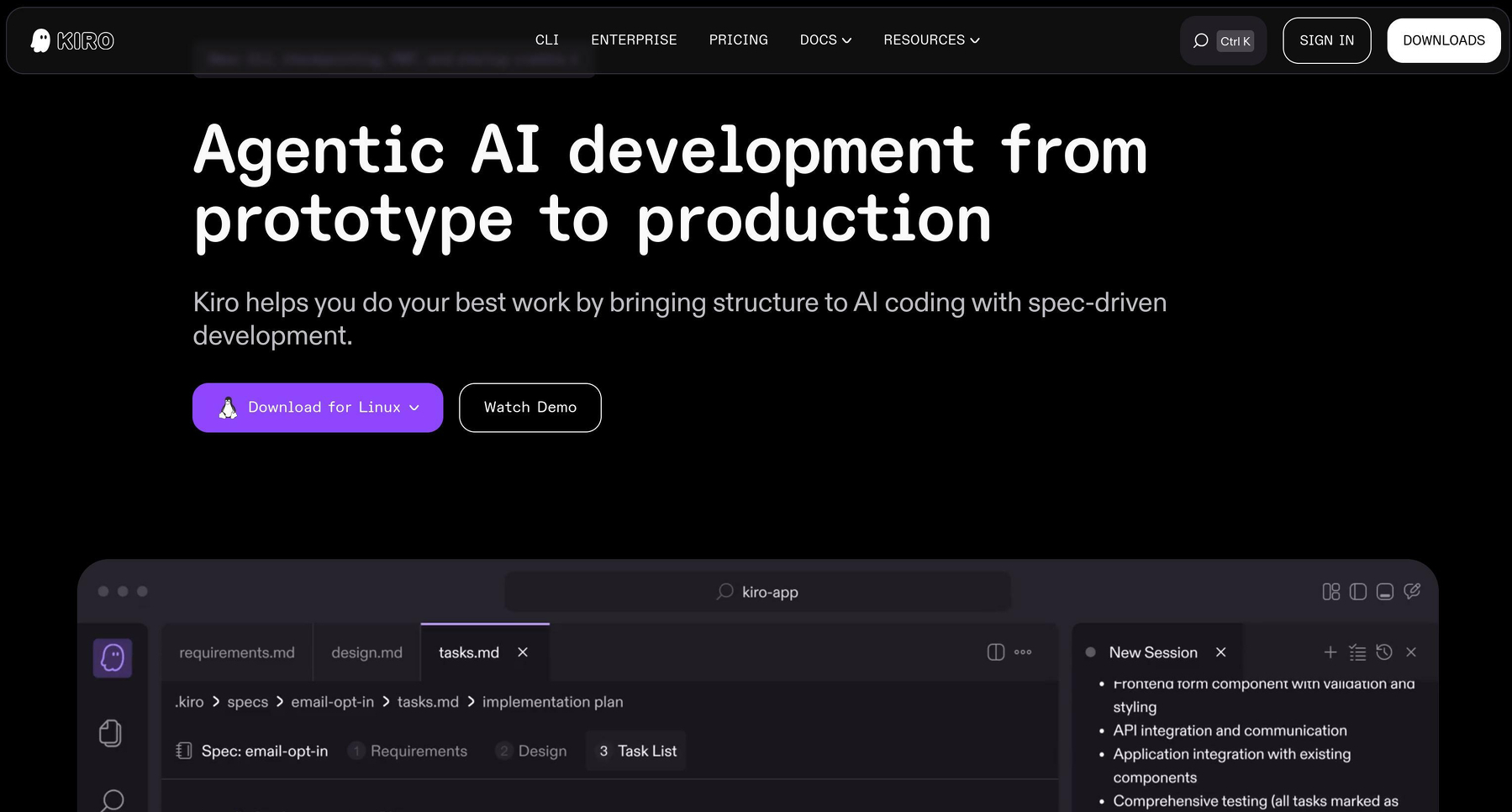
Task: Open the editor more actions menu
Action: pos(1023,652)
